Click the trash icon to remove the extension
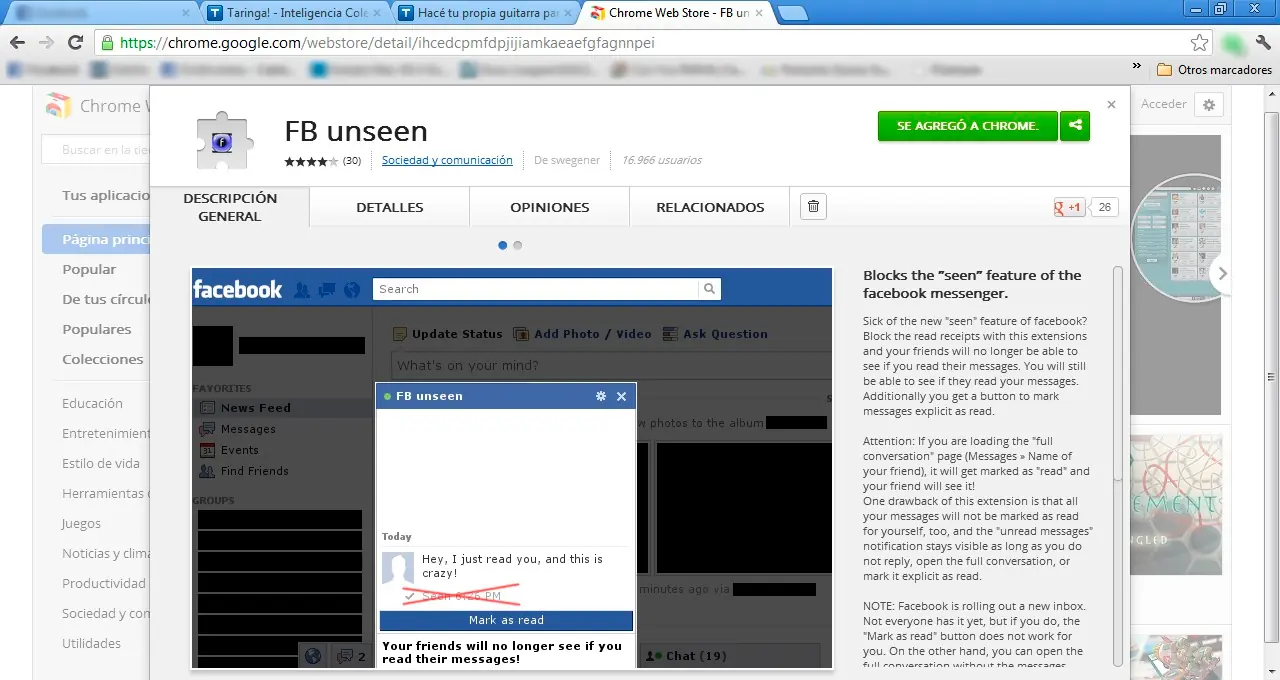 click(x=813, y=207)
